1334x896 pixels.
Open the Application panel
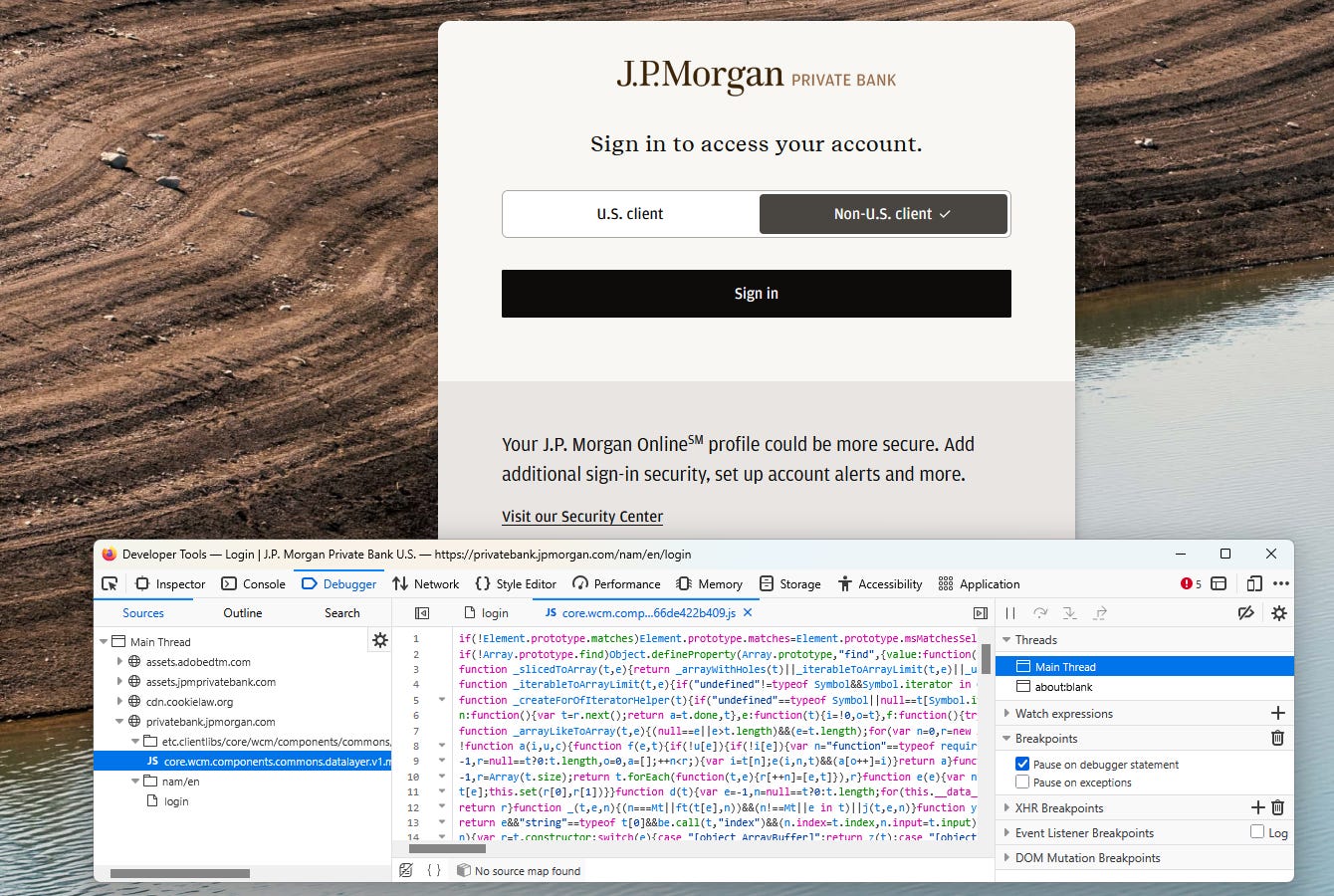pos(979,583)
